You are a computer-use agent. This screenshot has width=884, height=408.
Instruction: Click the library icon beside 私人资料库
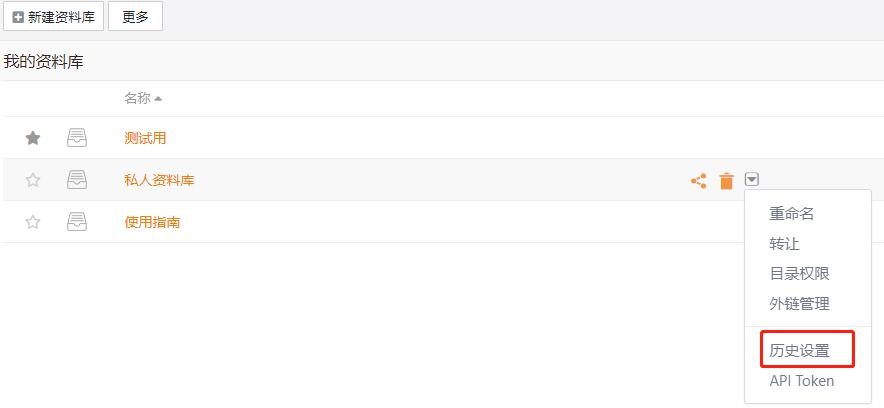[77, 180]
